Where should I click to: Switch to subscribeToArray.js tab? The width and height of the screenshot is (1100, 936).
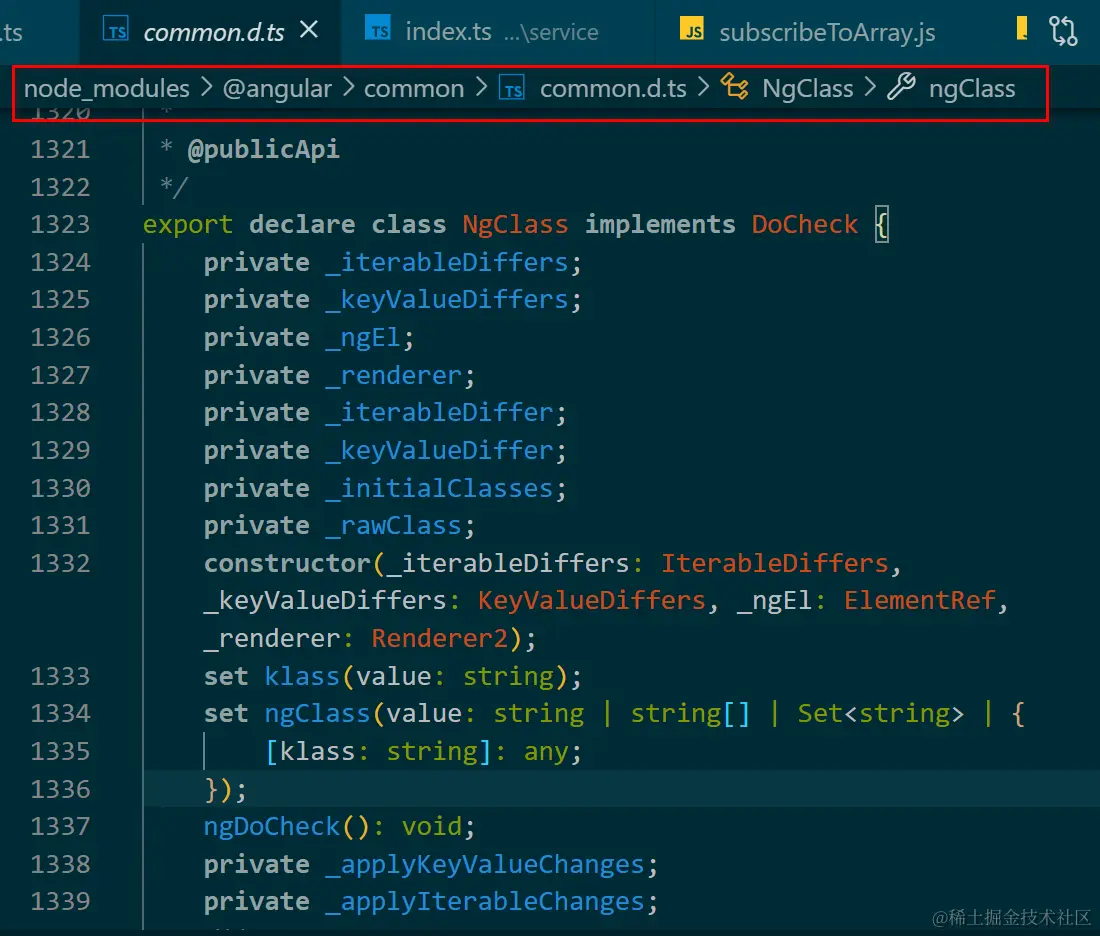[827, 32]
